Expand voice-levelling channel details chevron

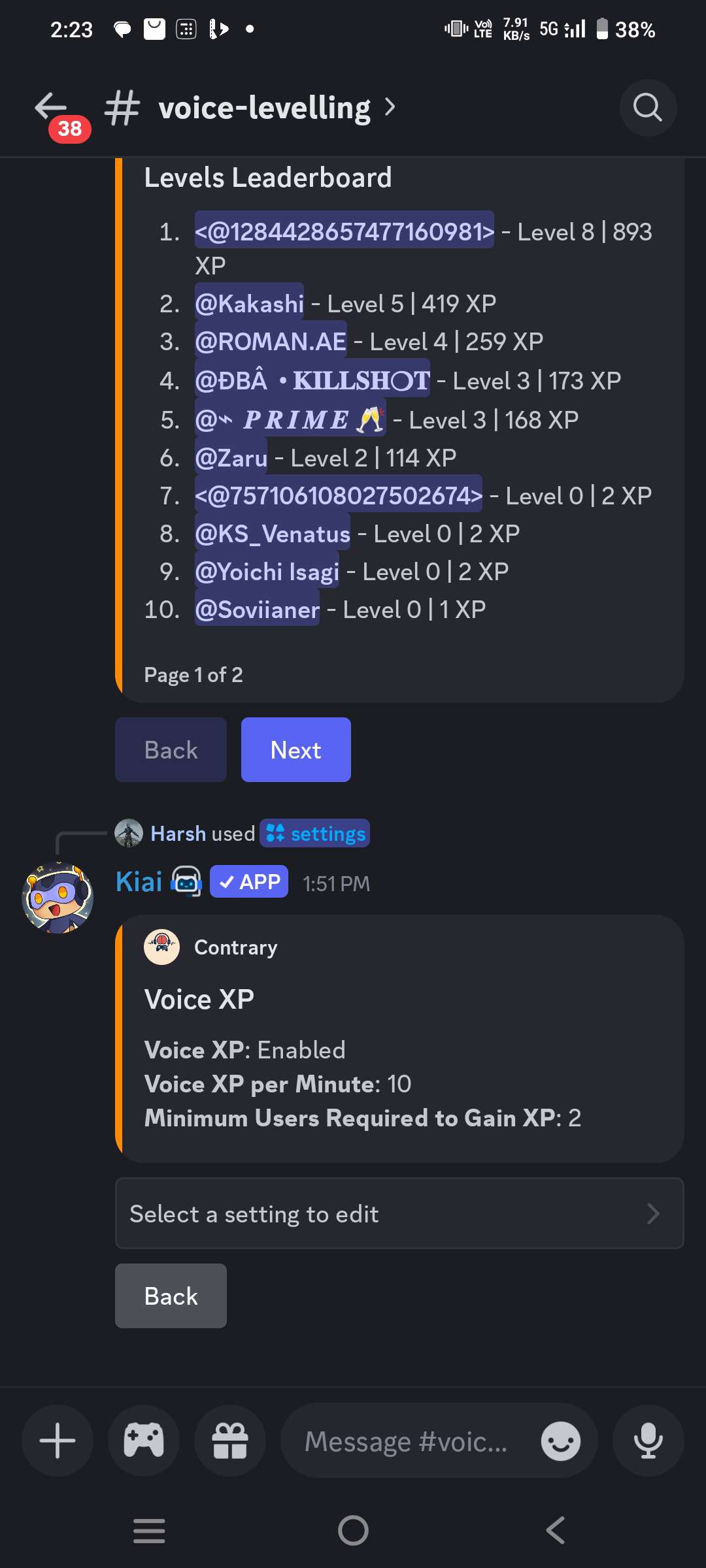pos(390,106)
